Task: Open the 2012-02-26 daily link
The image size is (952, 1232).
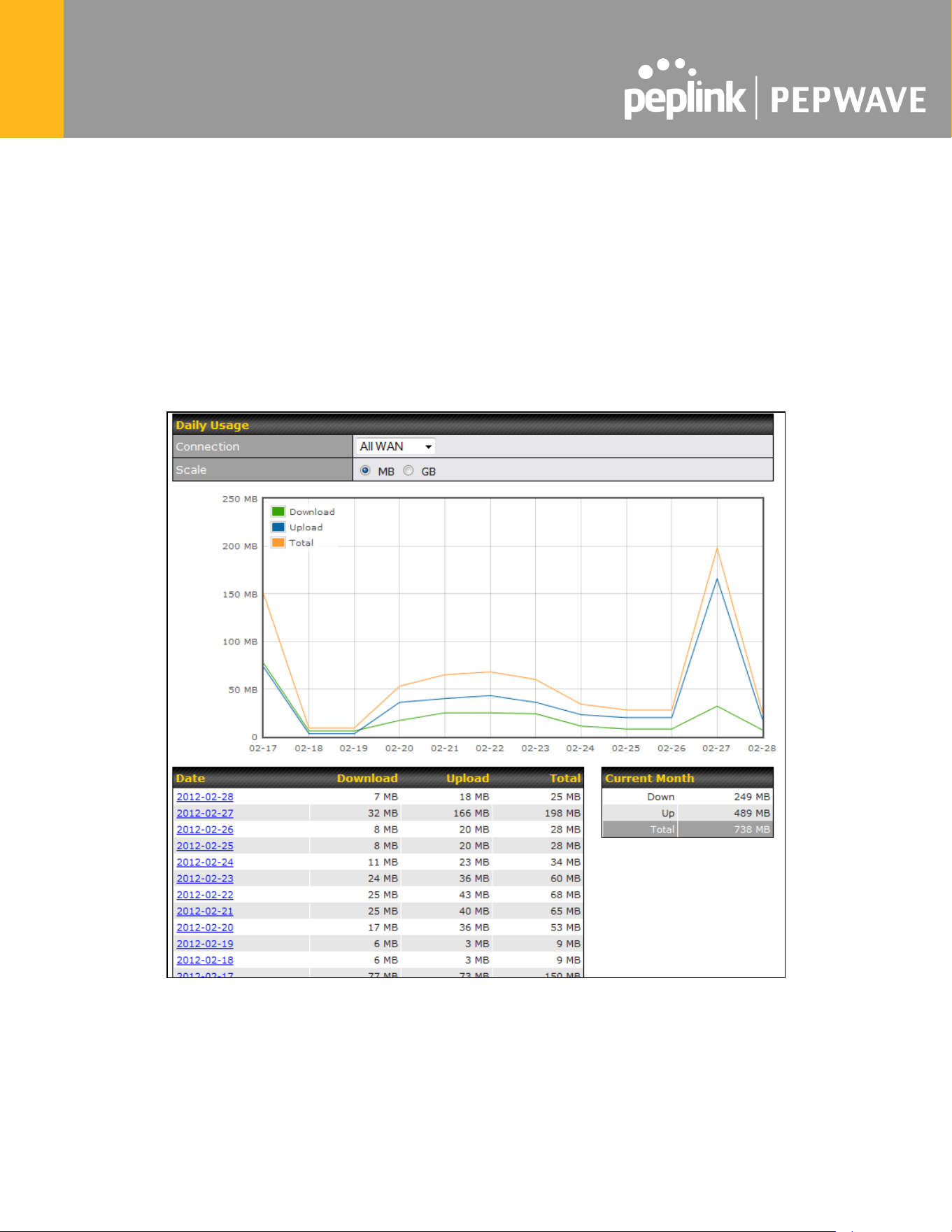Action: pyautogui.click(x=205, y=830)
